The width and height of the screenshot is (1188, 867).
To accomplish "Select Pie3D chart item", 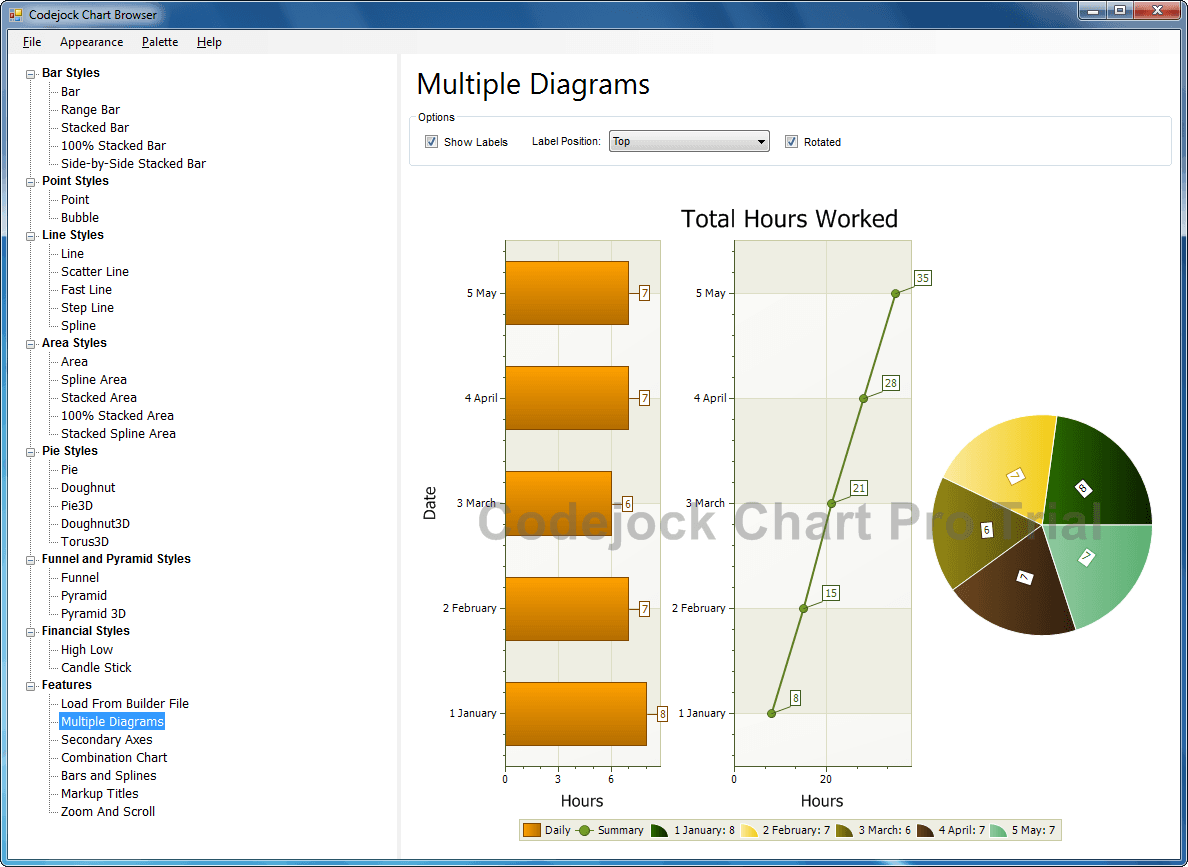I will [x=77, y=505].
